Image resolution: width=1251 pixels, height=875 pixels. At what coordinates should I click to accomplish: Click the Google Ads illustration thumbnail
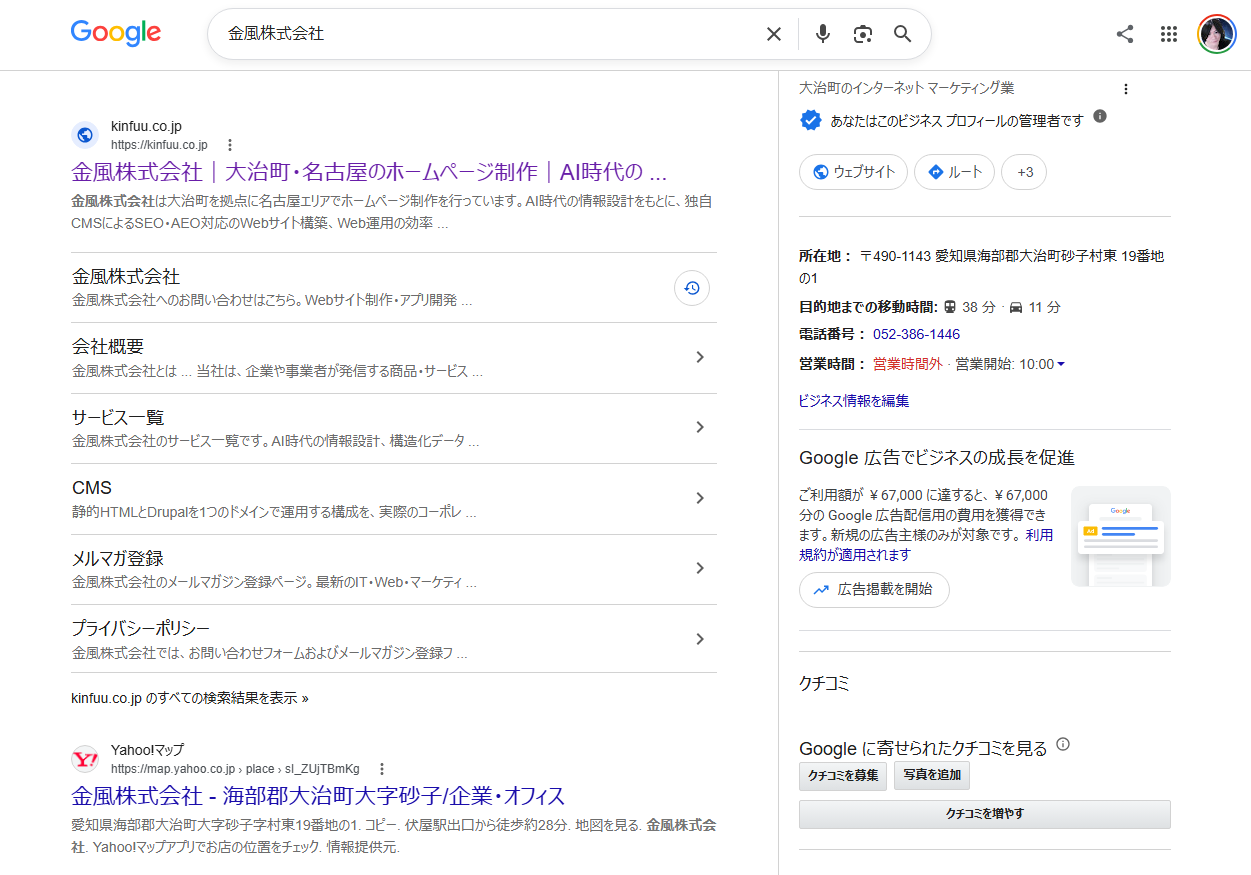click(x=1120, y=536)
